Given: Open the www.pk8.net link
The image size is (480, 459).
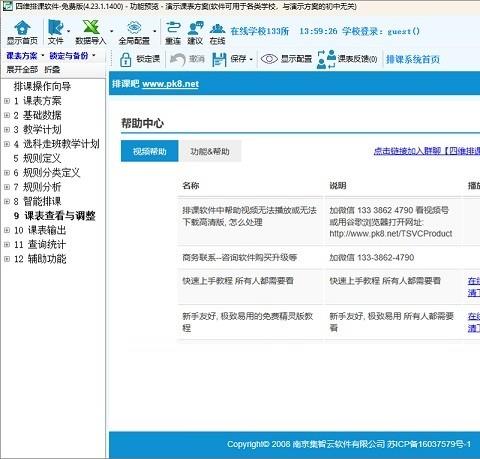Looking at the screenshot, I should (170, 84).
